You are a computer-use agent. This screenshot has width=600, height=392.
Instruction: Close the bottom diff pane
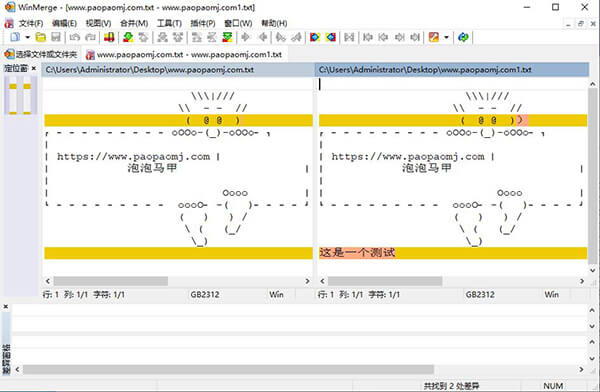[6, 307]
